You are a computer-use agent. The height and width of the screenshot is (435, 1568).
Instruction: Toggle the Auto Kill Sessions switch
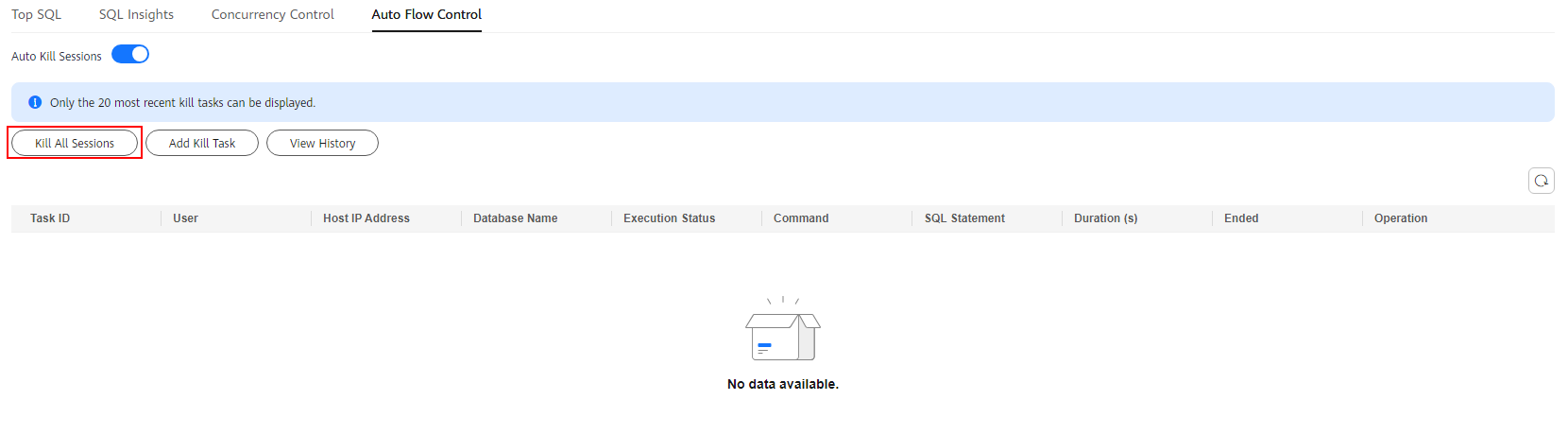(130, 54)
